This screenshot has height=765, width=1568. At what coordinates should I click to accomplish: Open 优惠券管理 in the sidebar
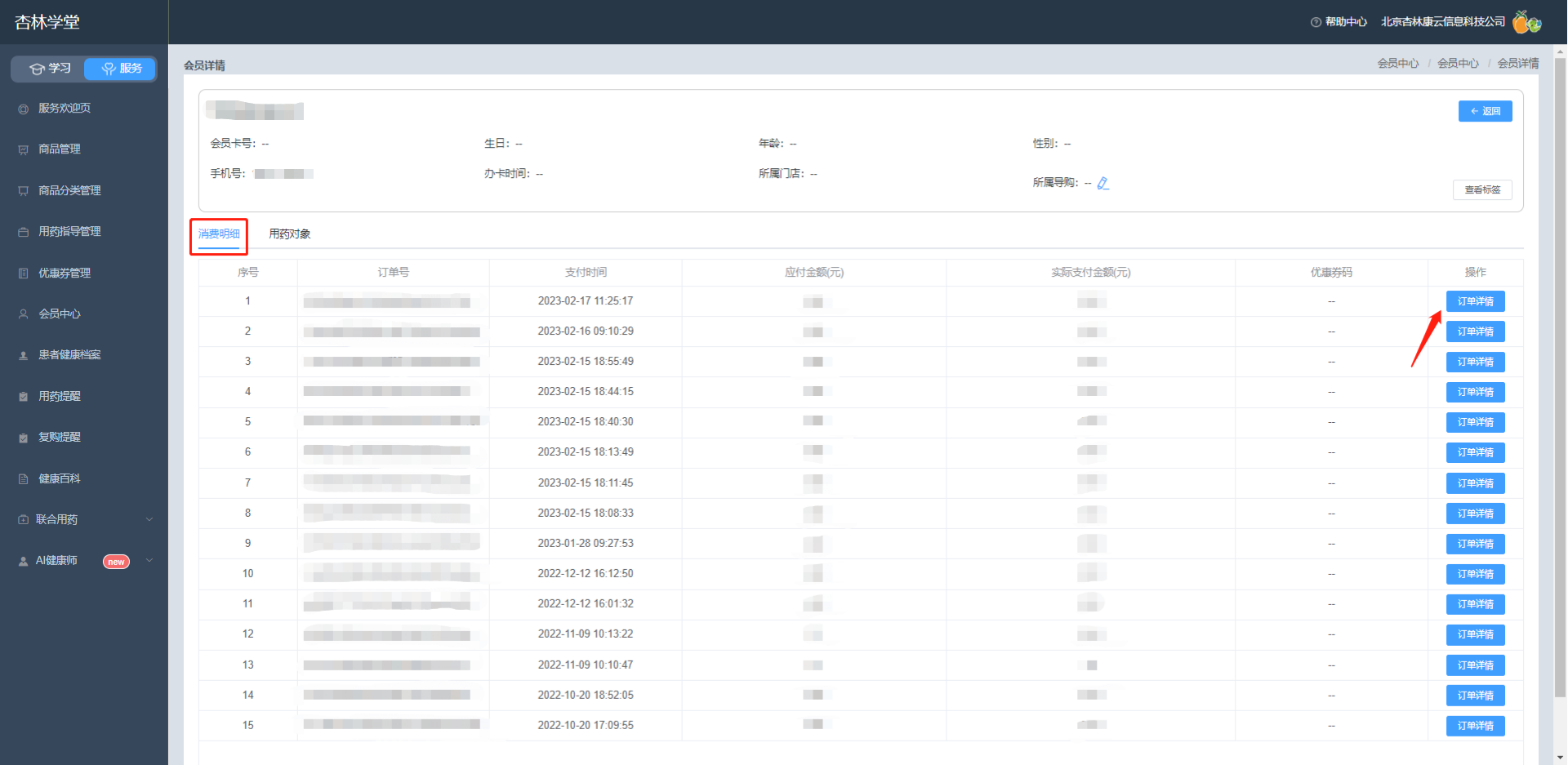click(x=65, y=274)
